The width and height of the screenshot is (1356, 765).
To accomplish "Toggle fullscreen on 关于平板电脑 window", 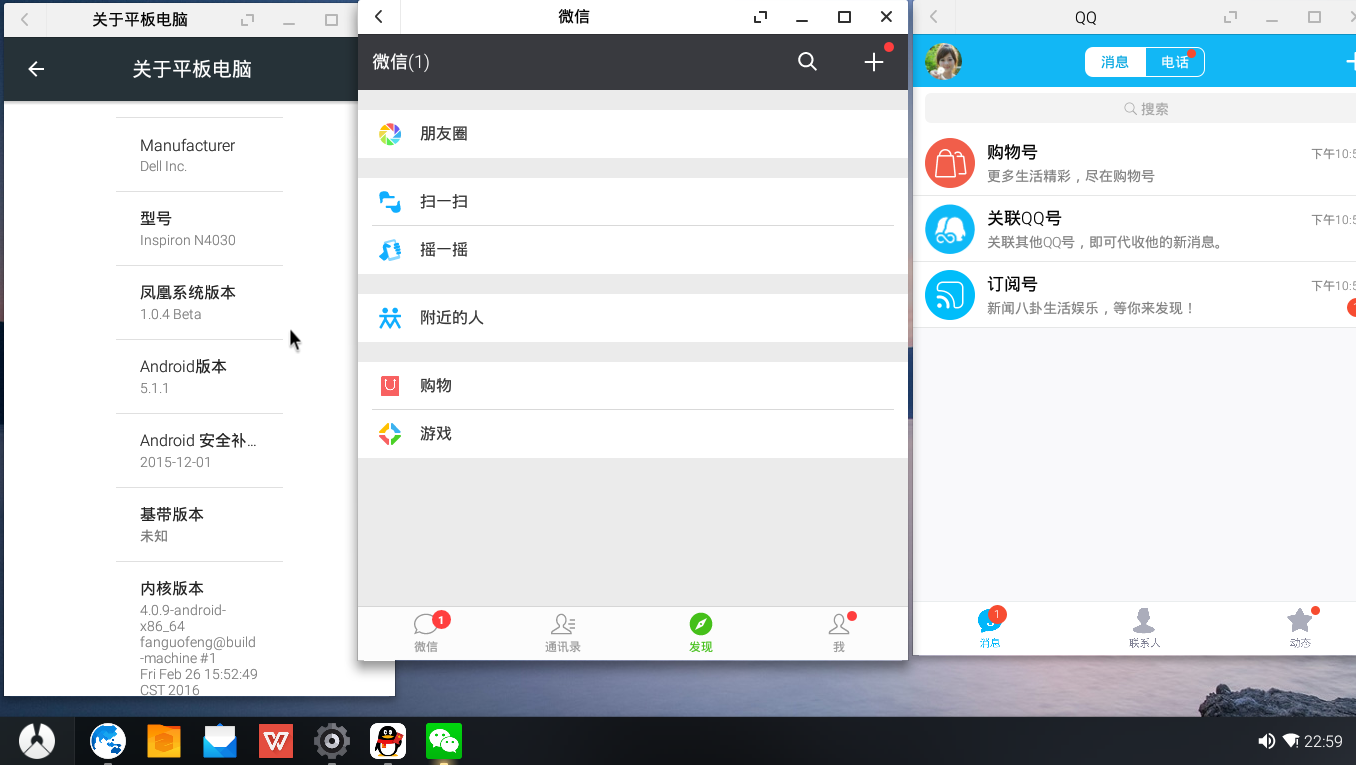I will (247, 20).
